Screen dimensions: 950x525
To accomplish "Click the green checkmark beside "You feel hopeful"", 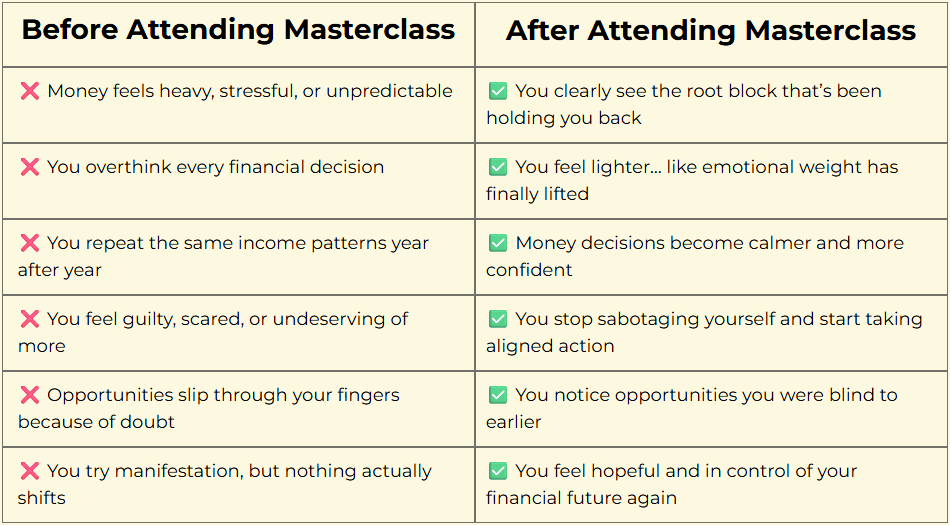I will [x=497, y=472].
